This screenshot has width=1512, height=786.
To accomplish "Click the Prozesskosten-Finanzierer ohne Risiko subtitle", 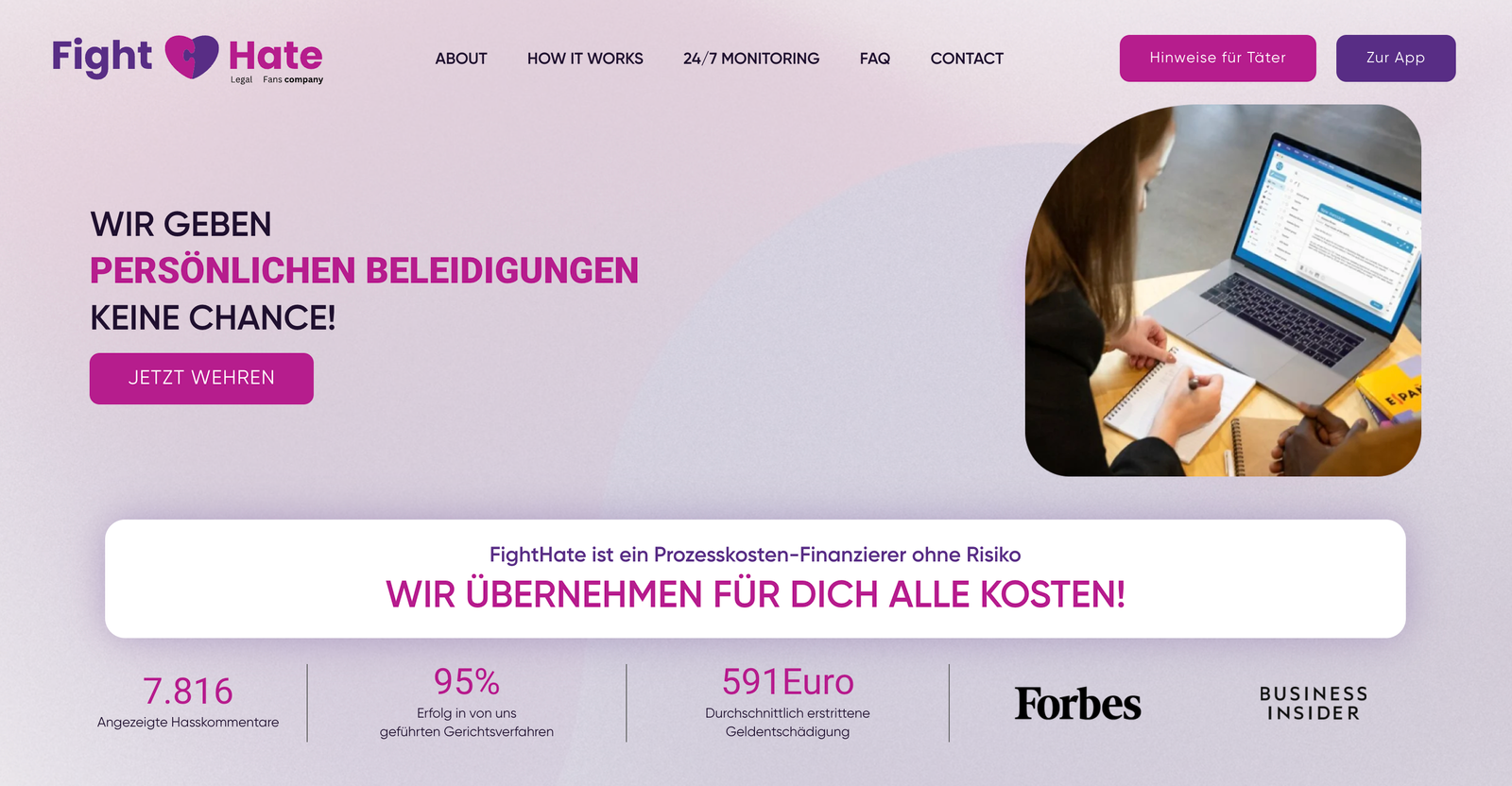I will (x=755, y=555).
